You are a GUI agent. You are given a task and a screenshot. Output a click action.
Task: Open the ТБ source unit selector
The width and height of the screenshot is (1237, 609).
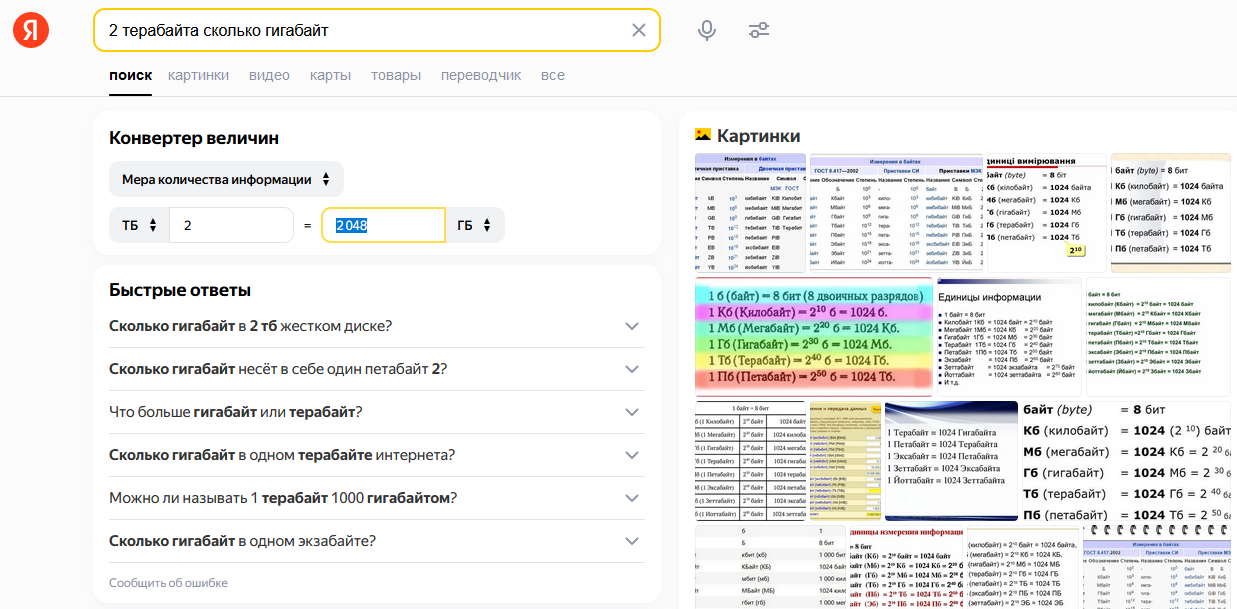tap(139, 226)
